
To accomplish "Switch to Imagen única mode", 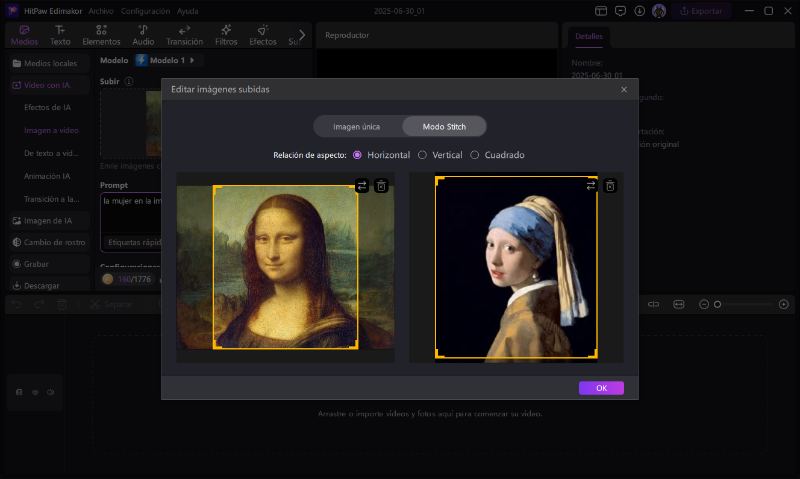I will tap(357, 127).
